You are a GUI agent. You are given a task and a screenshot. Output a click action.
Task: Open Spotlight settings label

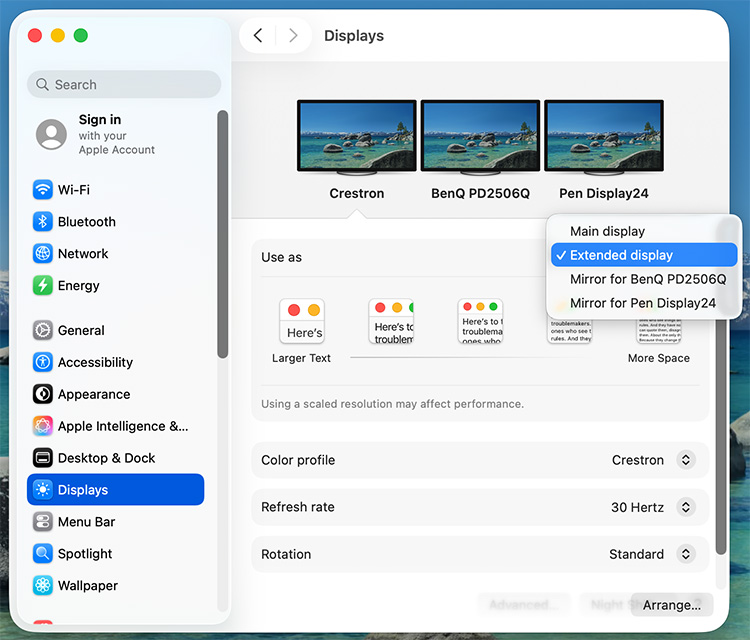(x=85, y=553)
